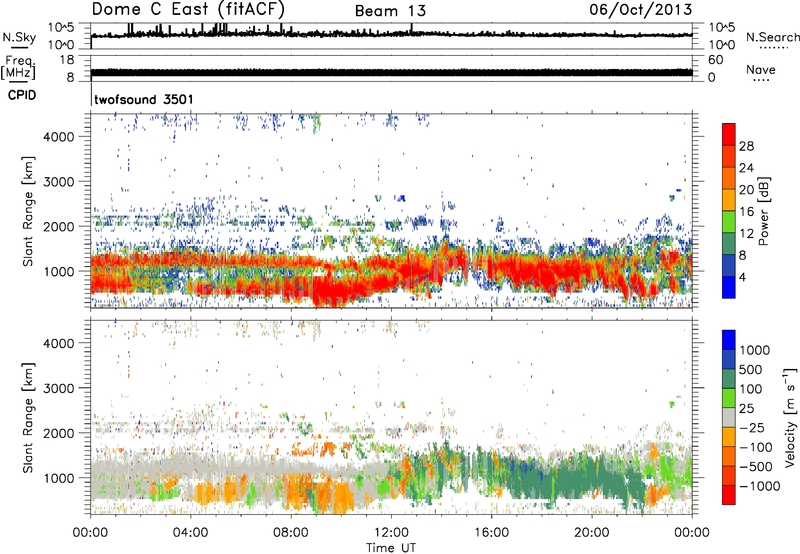This screenshot has height=554, width=800.
Task: Click the red bottom segment of the Velocity colorbar
Action: tap(729, 495)
